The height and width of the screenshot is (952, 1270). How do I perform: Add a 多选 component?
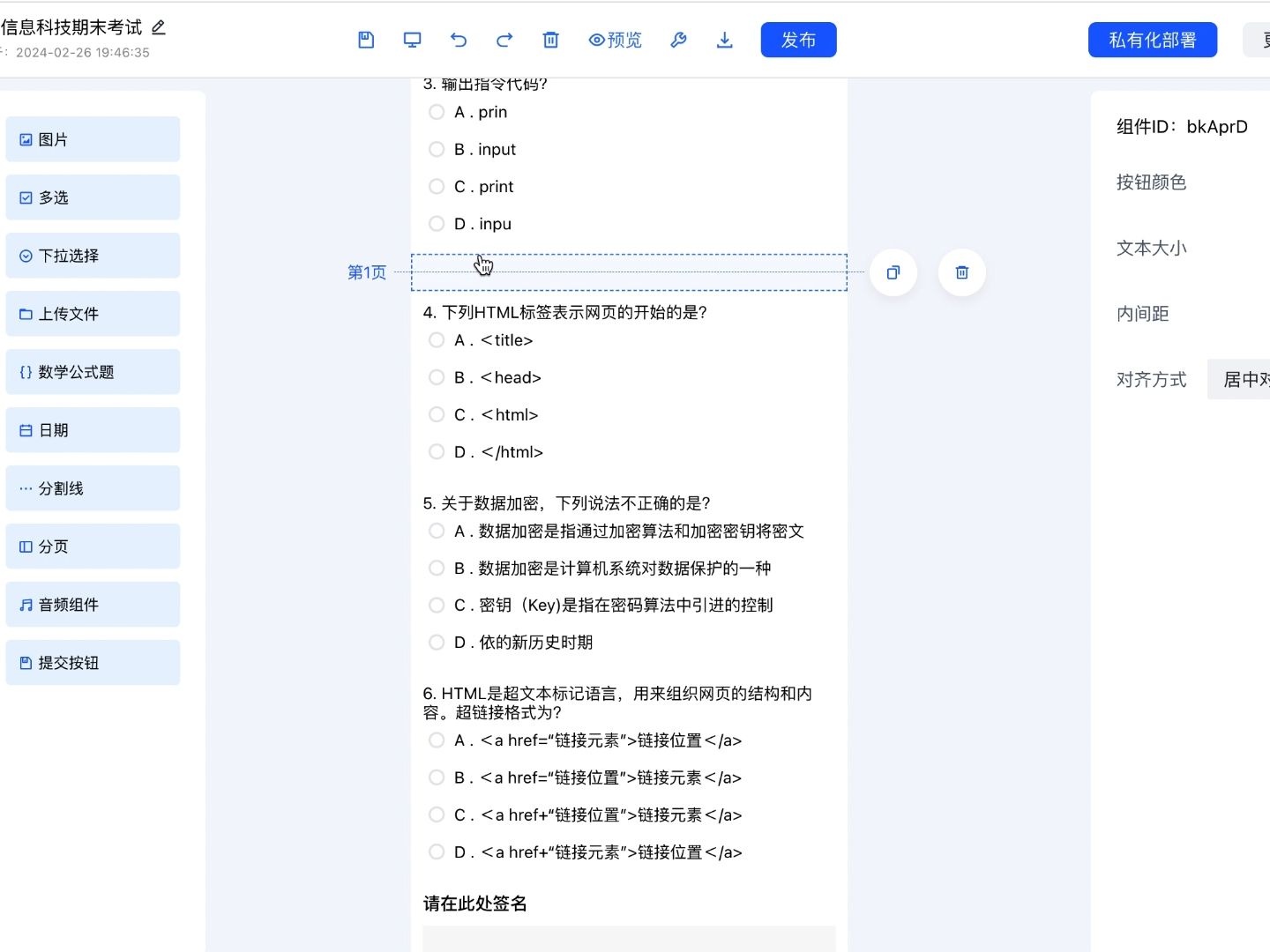[93, 197]
